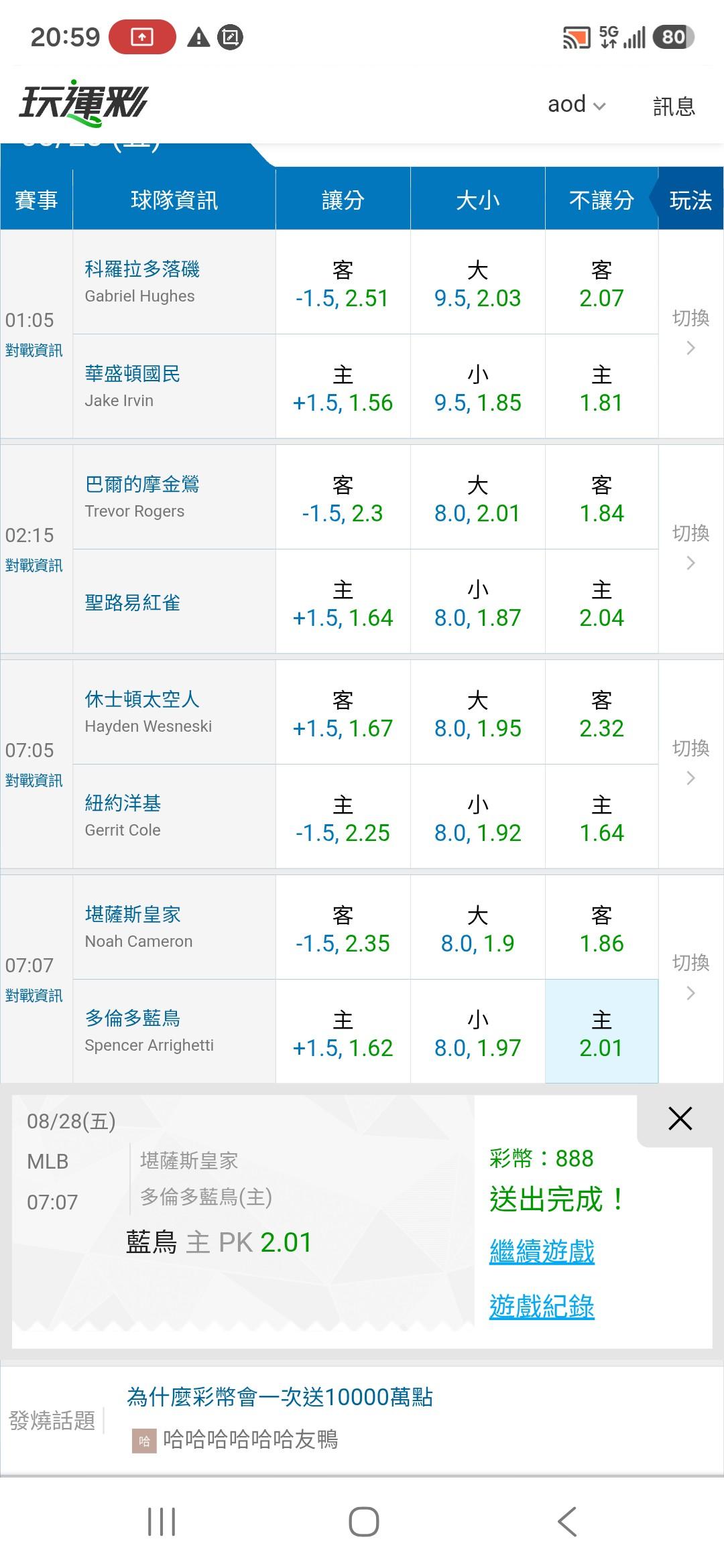Open the 訊息 menu item

pyautogui.click(x=674, y=106)
